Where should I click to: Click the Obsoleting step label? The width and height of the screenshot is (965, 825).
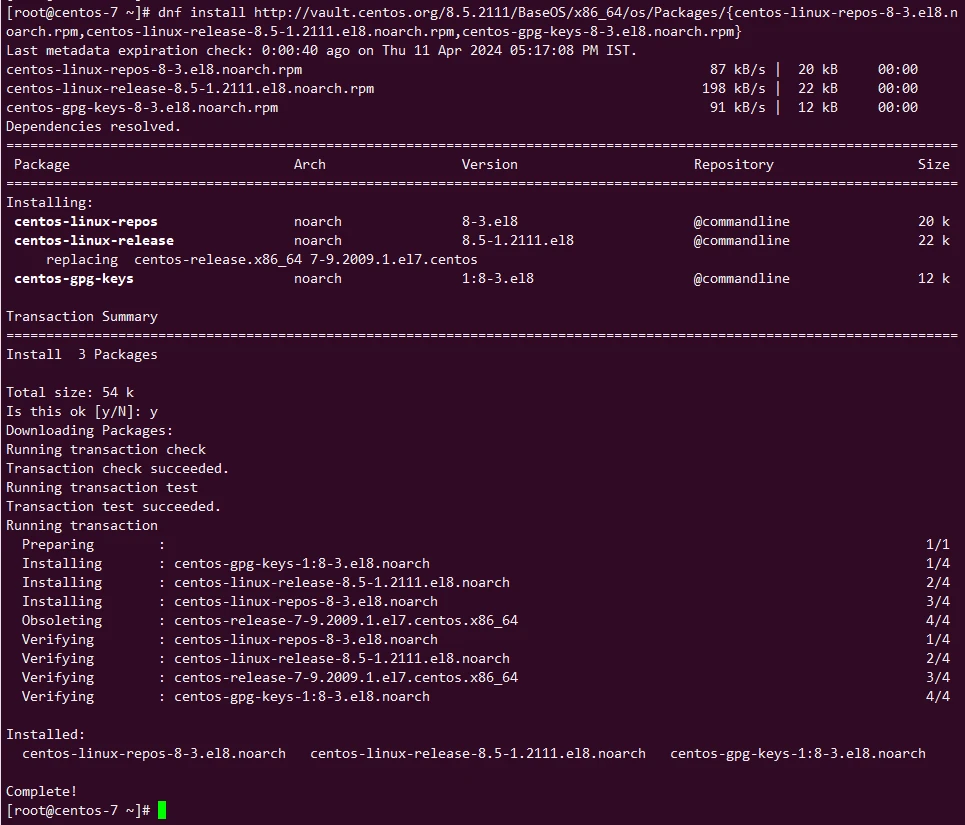62,620
